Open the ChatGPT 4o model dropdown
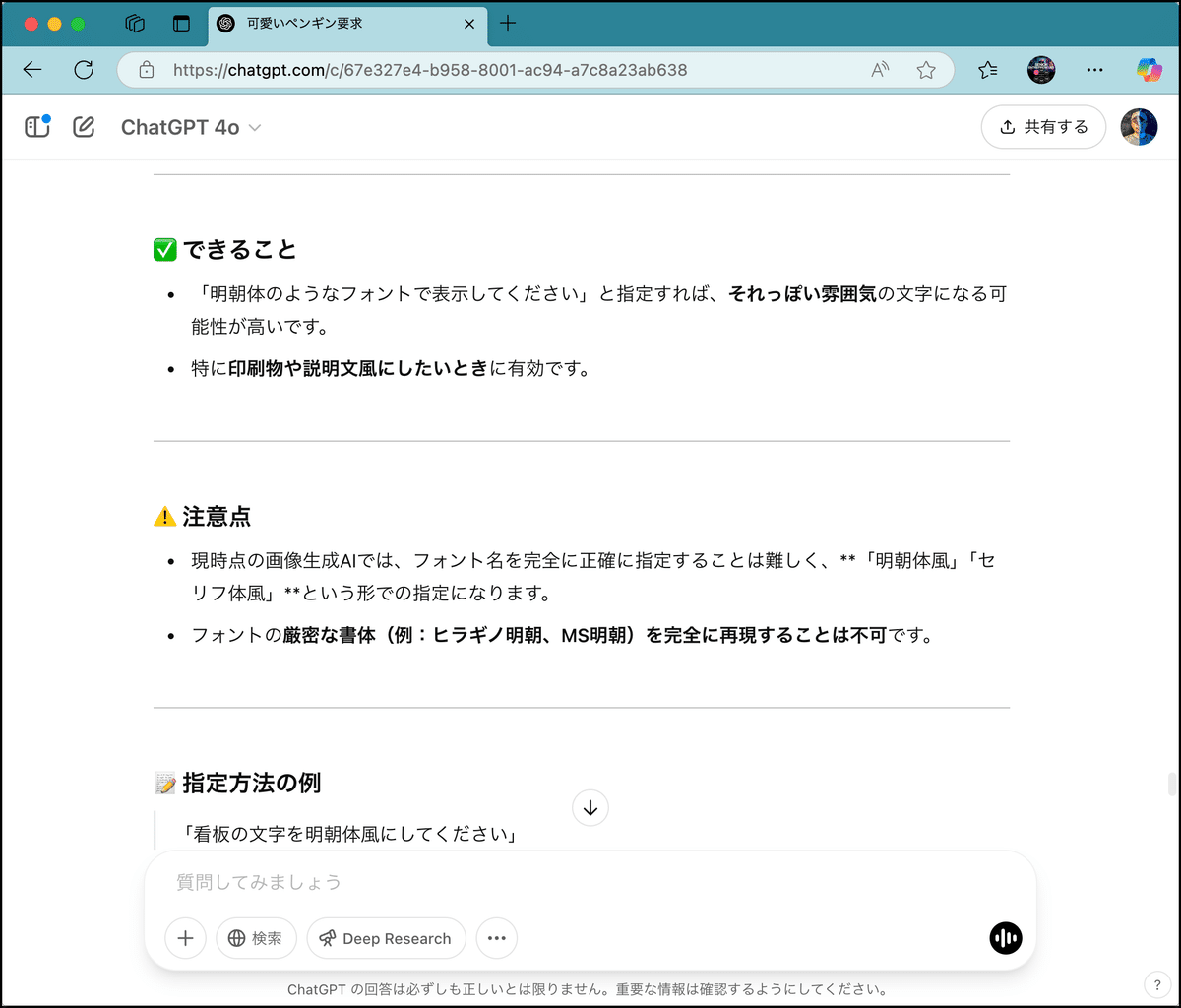The height and width of the screenshot is (1008, 1181). (x=191, y=126)
